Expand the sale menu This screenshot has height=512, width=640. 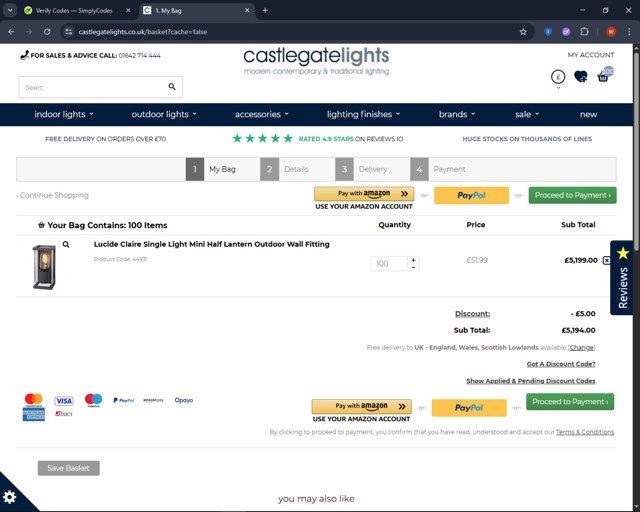pos(527,114)
